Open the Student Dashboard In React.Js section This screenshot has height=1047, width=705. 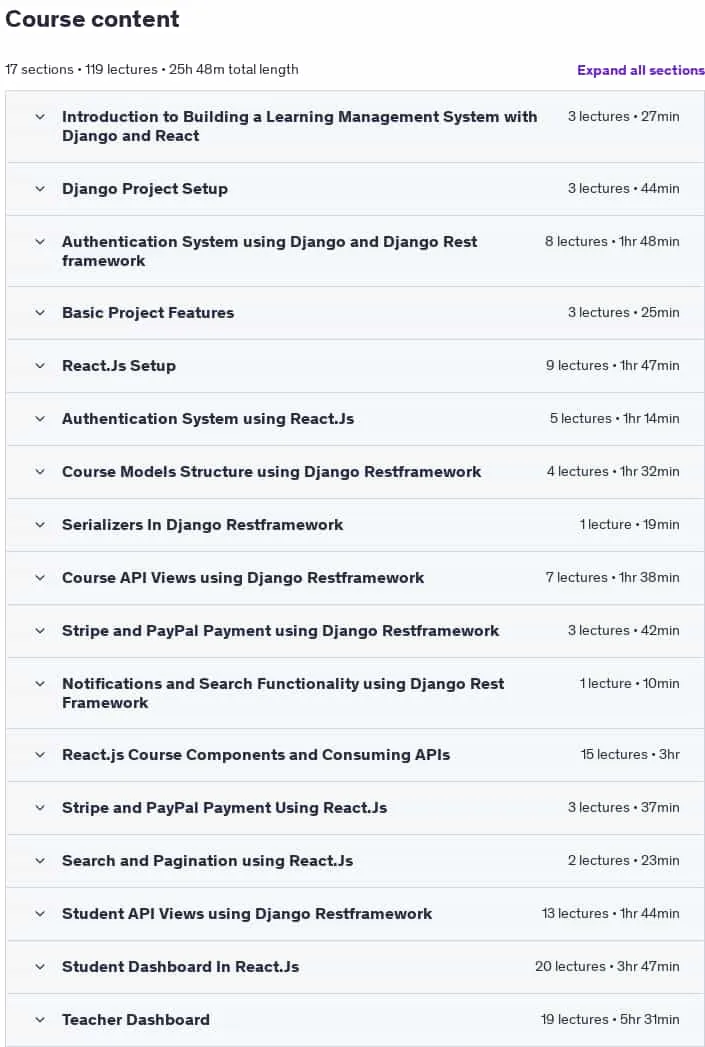coord(180,967)
